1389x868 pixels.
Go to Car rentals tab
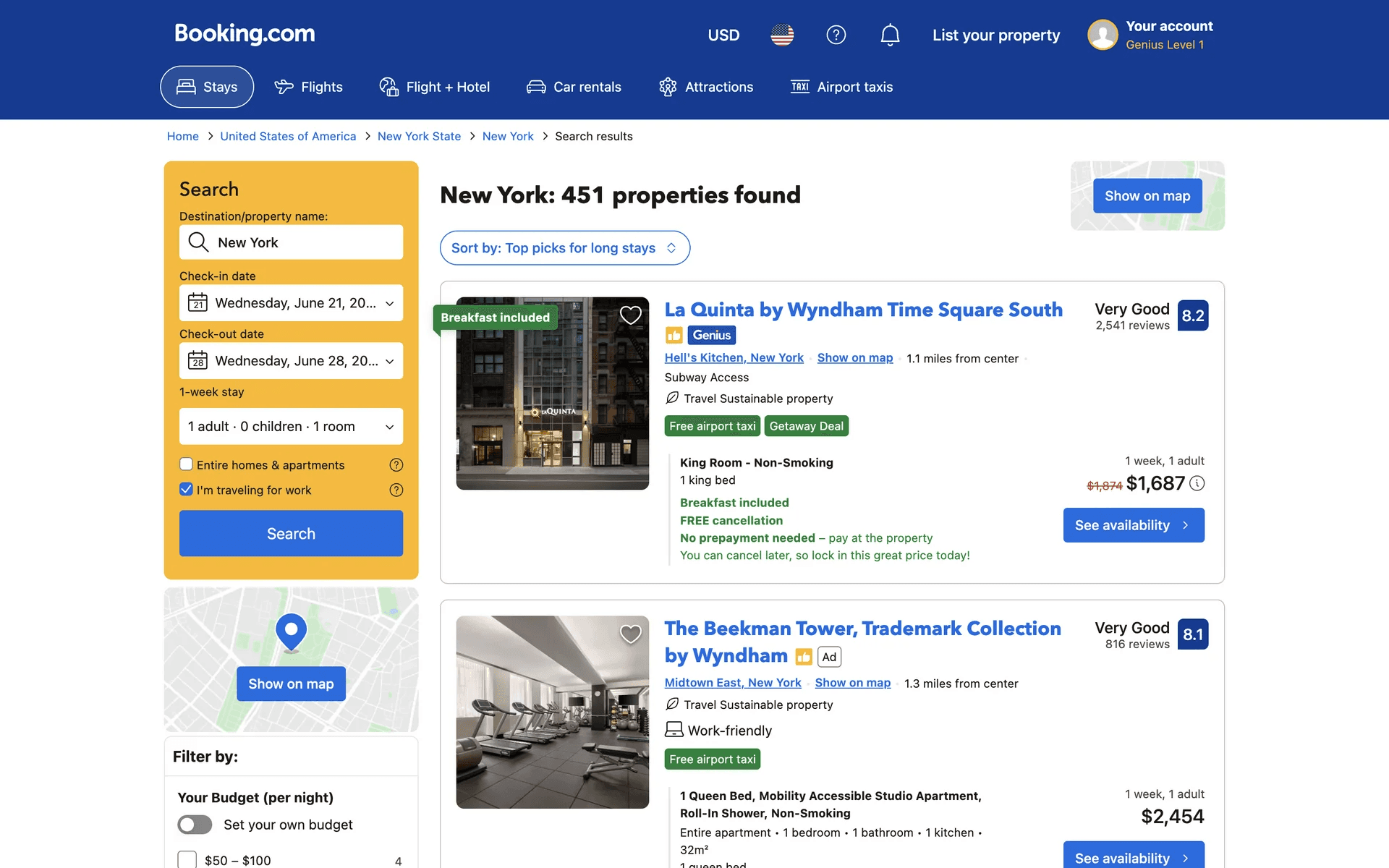pos(574,87)
